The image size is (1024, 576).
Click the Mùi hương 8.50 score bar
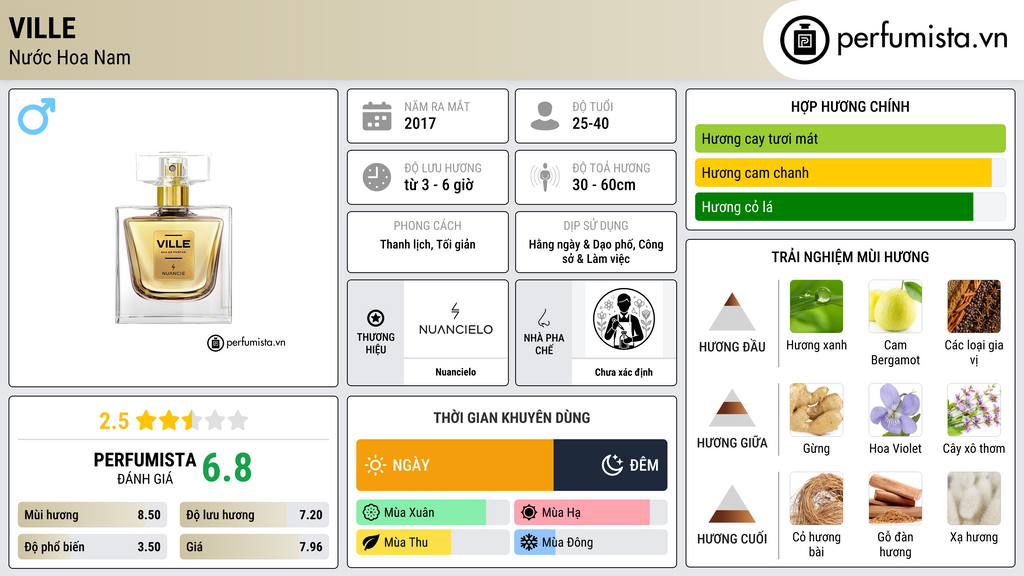point(92,515)
